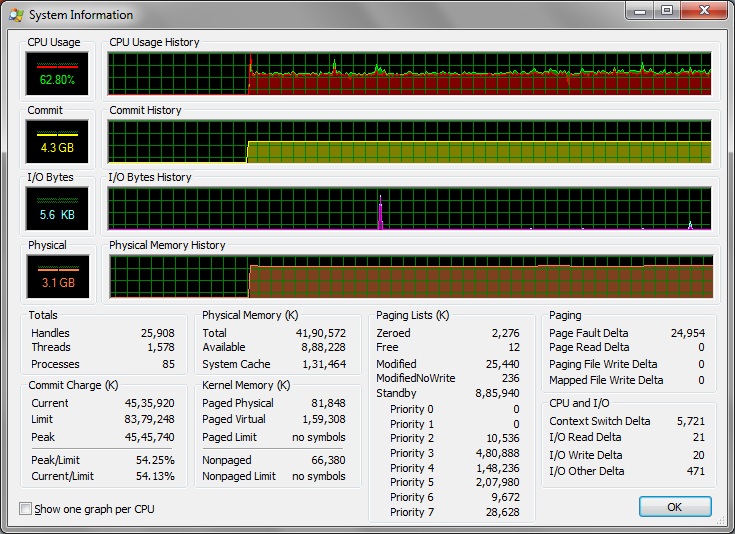Viewport: 735px width, 534px height.
Task: Click Physical Memory Total value 41,90,572
Action: (x=321, y=333)
